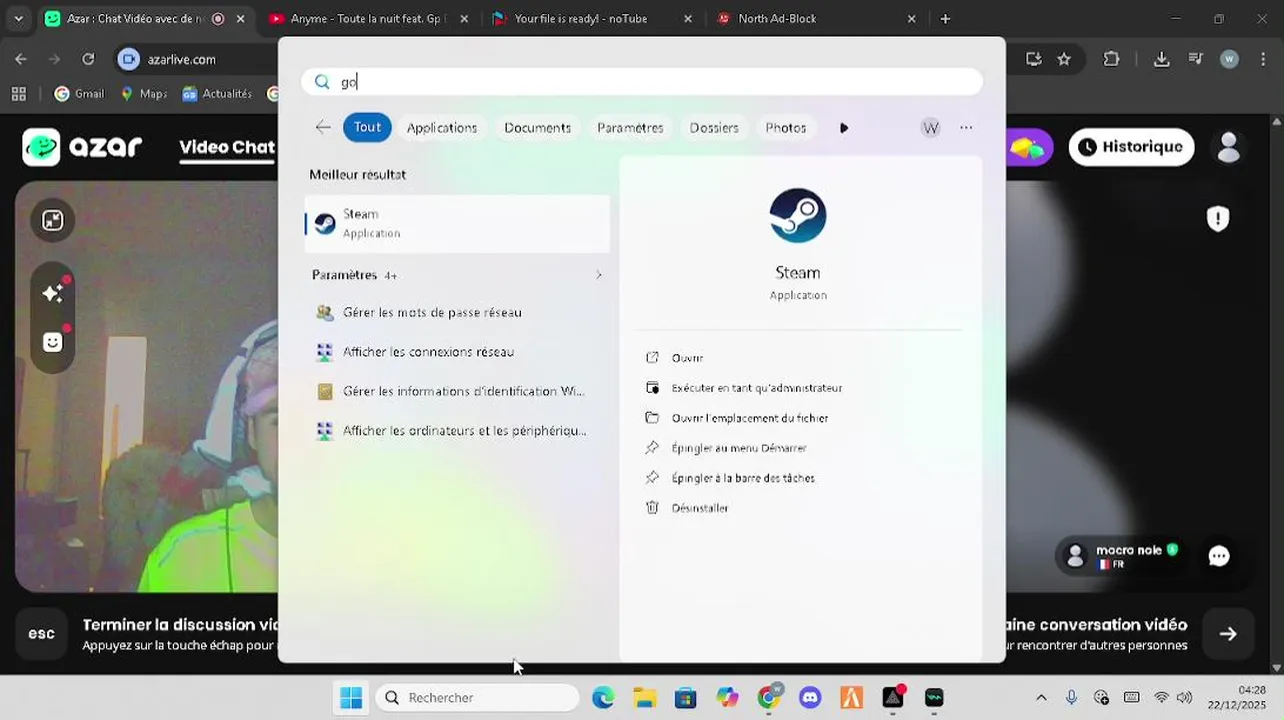Click the microphone tray icon
Viewport: 1284px width, 720px height.
1071,698
